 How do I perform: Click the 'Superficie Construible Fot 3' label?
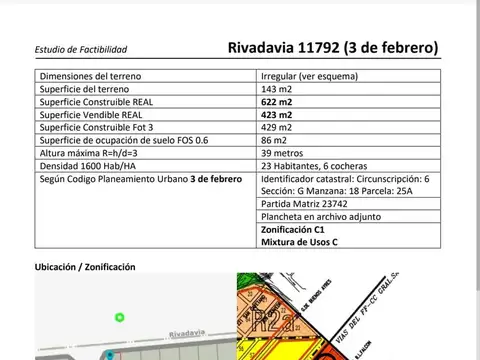pos(96,127)
